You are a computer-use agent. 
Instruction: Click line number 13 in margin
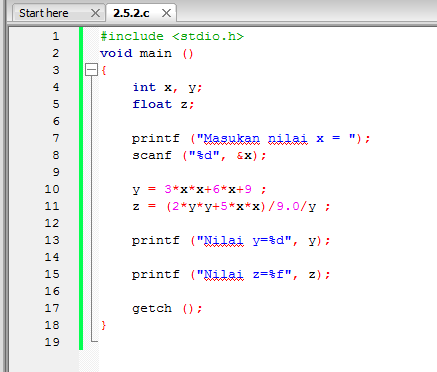pos(52,240)
